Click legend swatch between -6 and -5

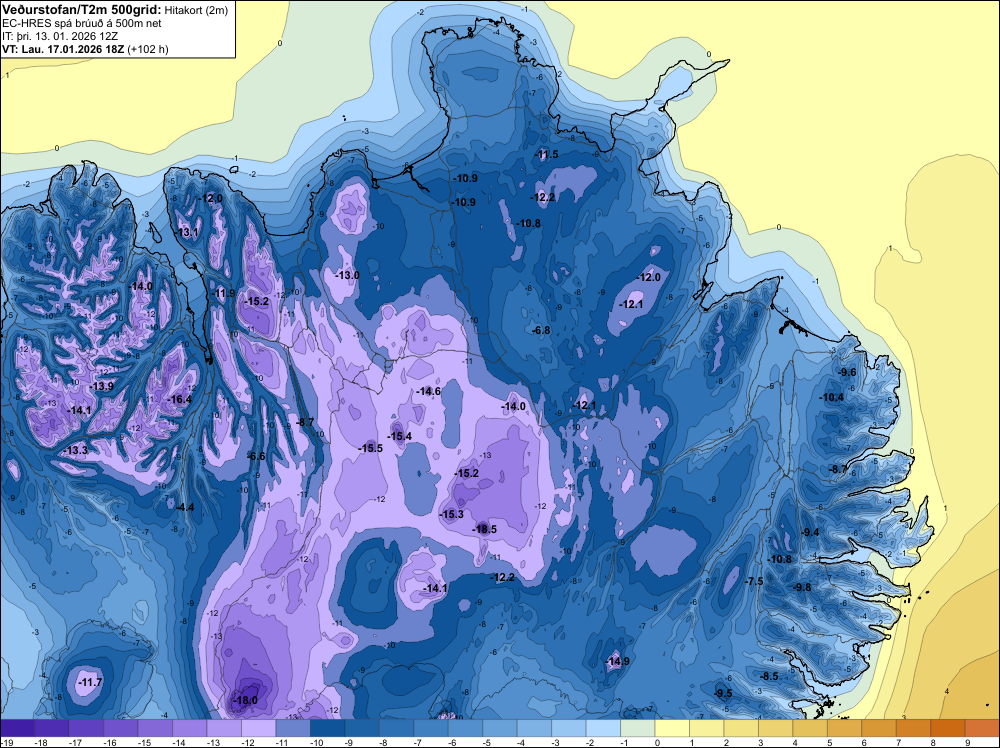[x=466, y=728]
